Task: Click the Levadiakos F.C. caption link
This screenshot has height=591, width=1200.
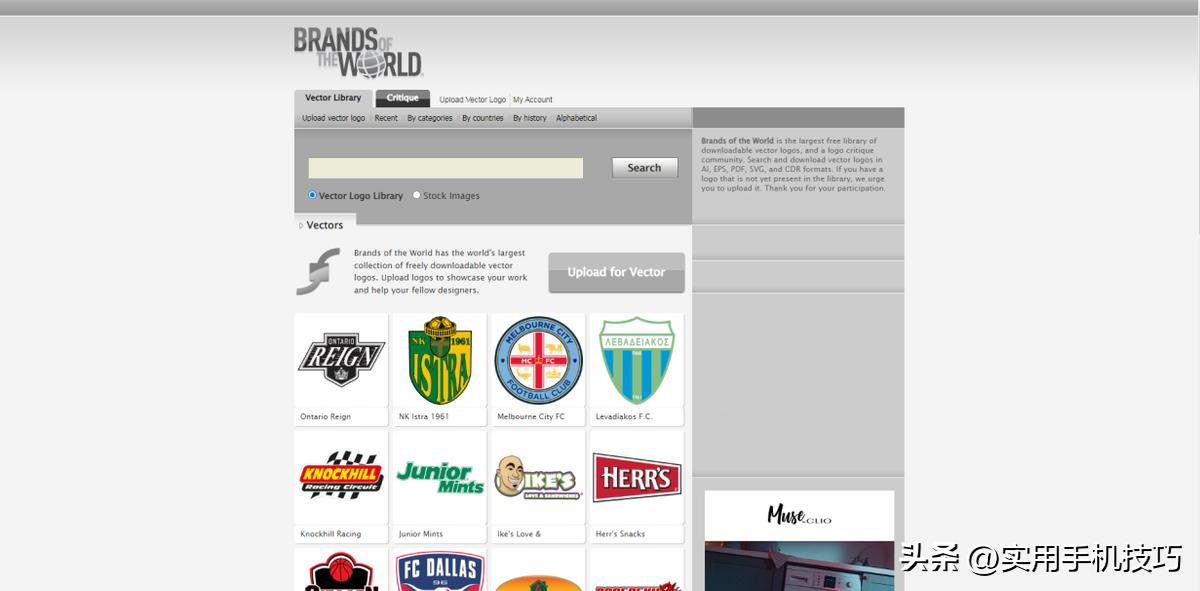Action: coord(624,417)
